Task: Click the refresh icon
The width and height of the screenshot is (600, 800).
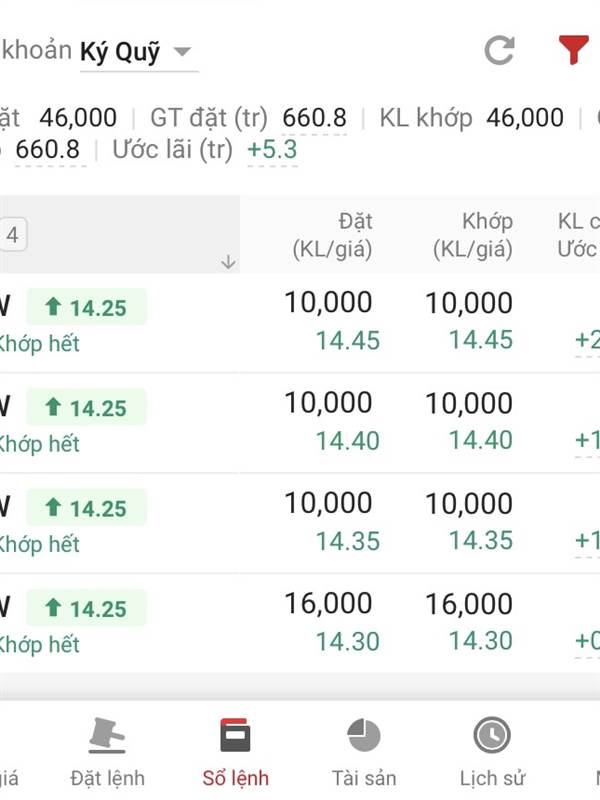Action: click(x=499, y=51)
